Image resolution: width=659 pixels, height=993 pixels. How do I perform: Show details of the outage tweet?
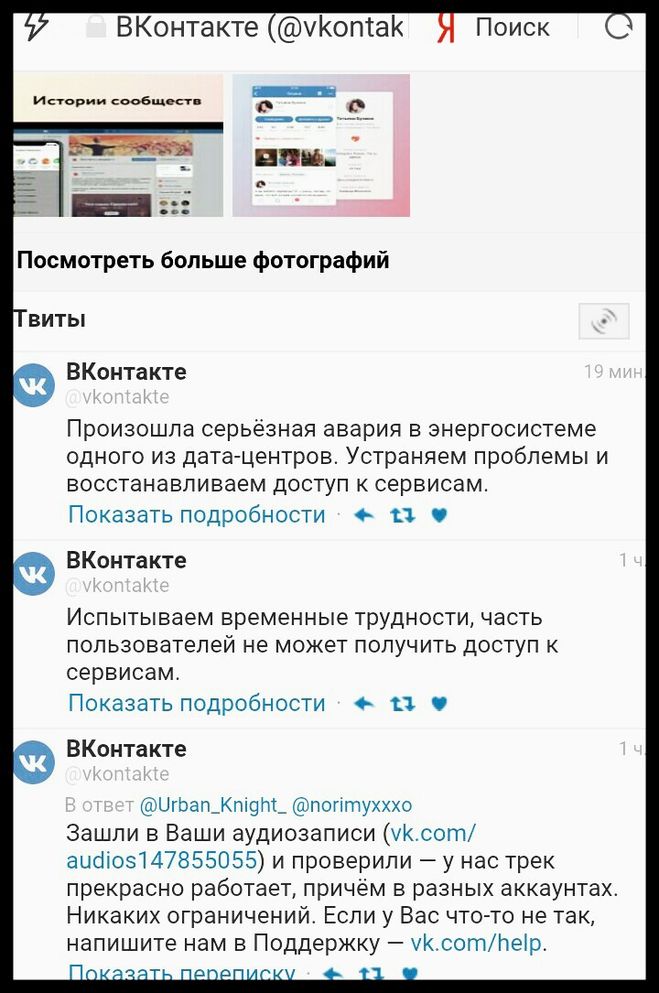197,515
